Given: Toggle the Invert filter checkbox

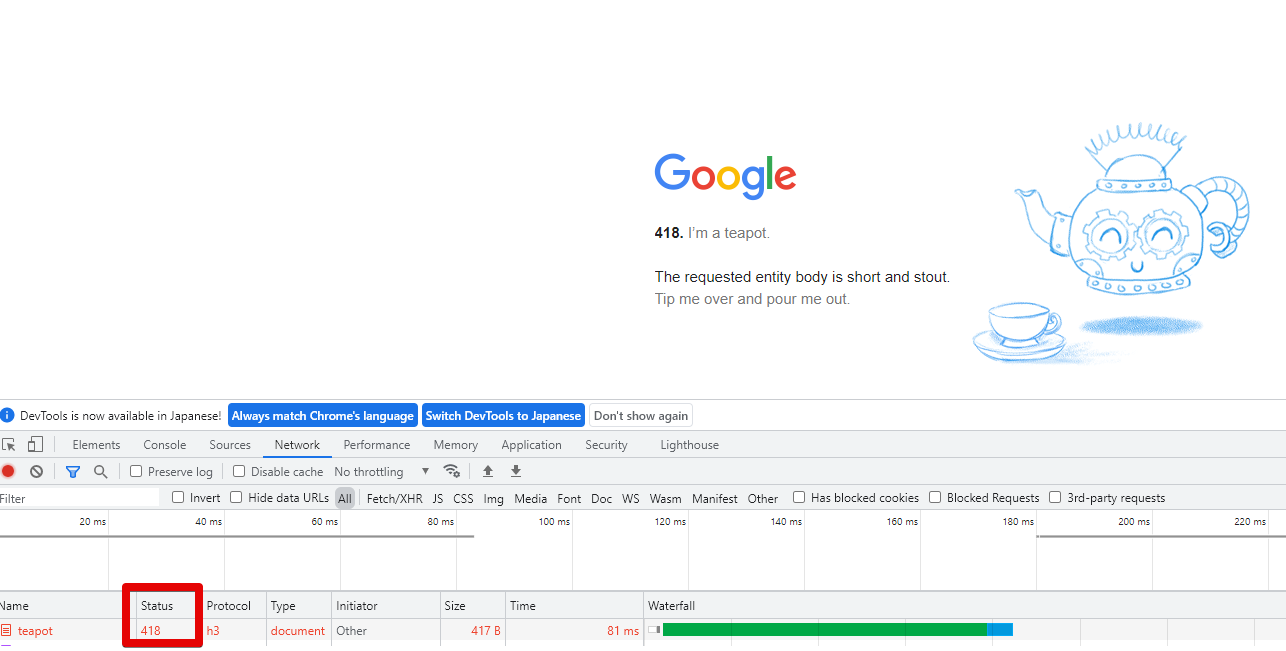Looking at the screenshot, I should coord(176,497).
